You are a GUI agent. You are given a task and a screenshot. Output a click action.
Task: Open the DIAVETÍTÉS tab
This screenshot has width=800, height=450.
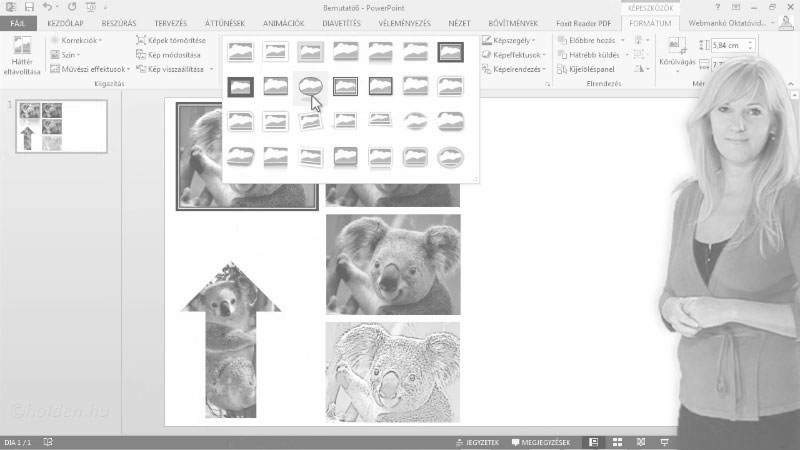tap(341, 23)
